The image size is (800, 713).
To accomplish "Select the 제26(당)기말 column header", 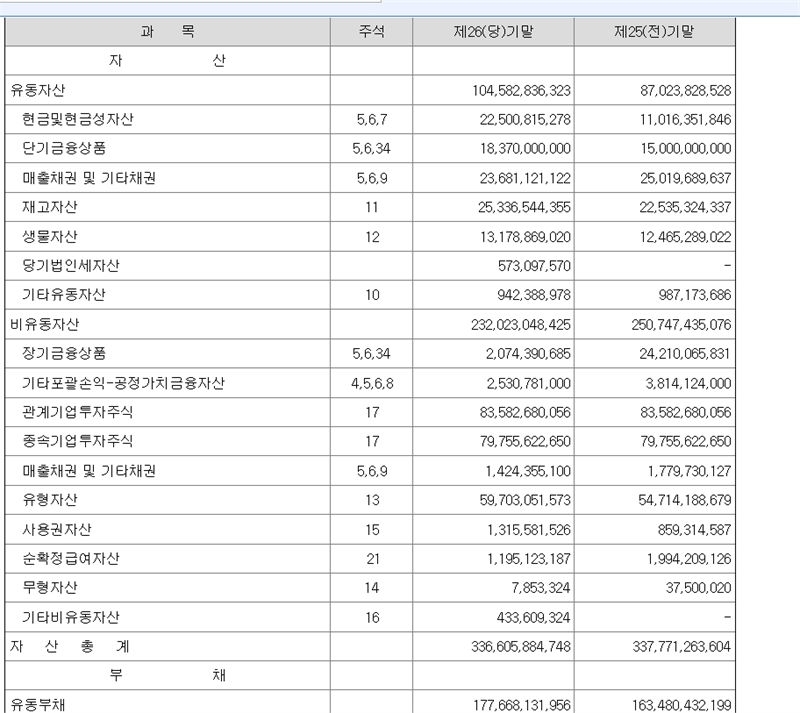I will (x=493, y=32).
